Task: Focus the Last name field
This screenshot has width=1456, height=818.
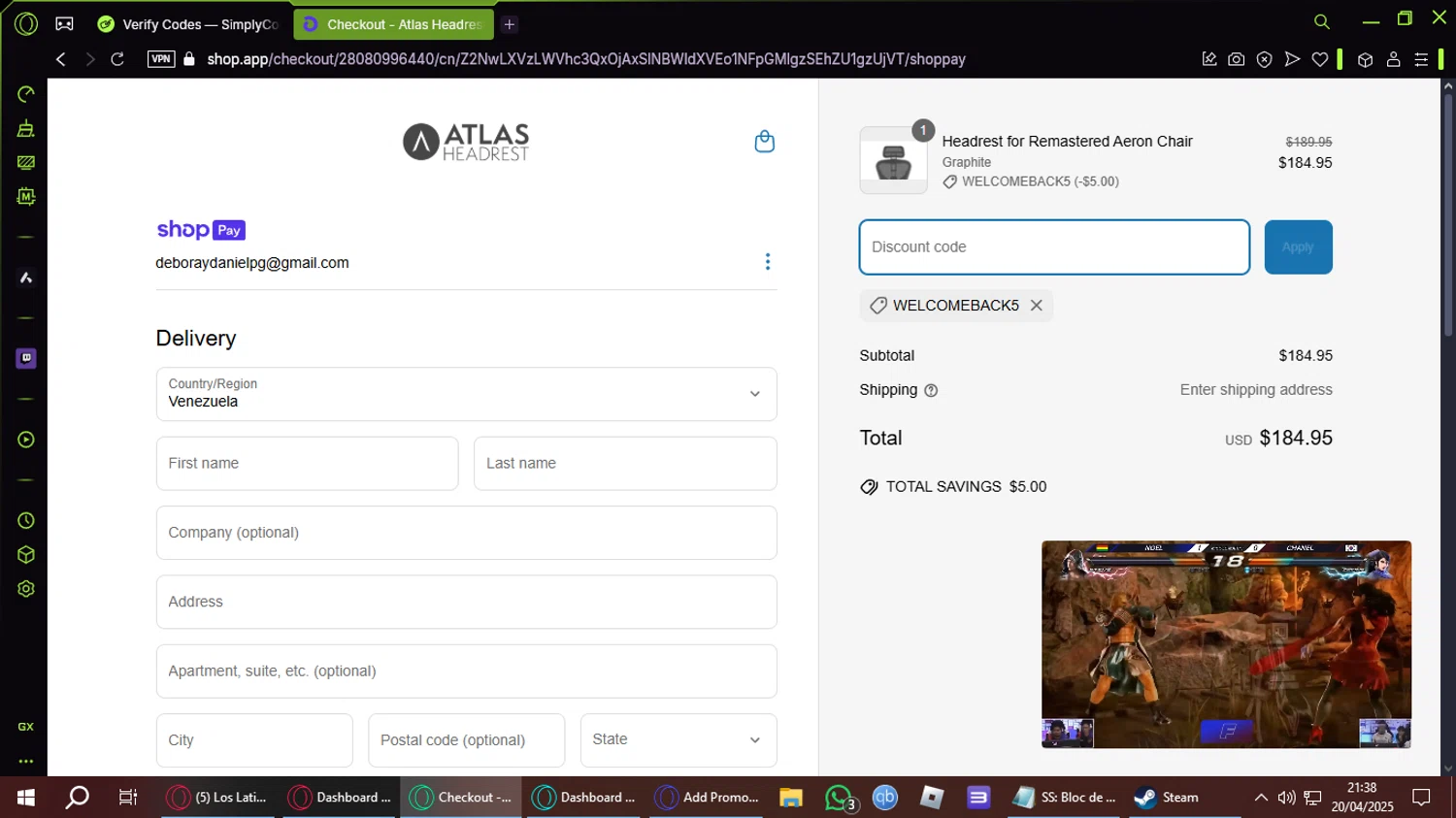Action: pos(625,463)
